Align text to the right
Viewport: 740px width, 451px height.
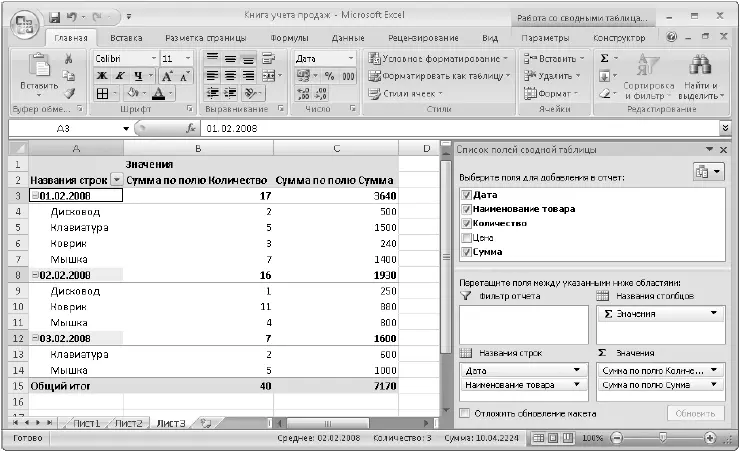click(x=248, y=76)
